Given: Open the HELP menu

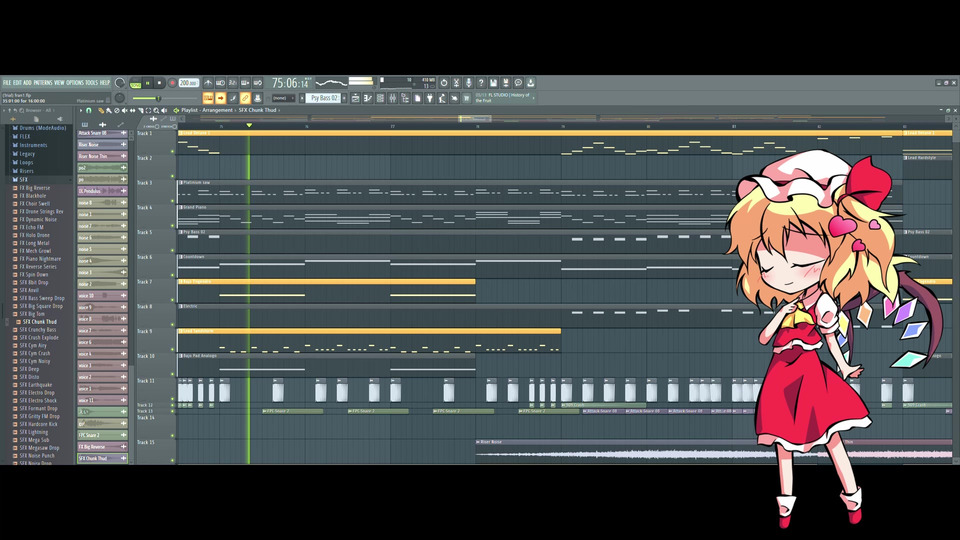Looking at the screenshot, I should click(x=105, y=83).
